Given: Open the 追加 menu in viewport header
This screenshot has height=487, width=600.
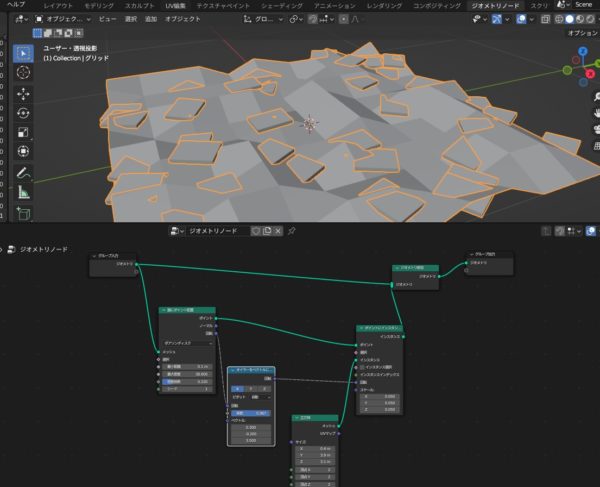Looking at the screenshot, I should point(150,18).
